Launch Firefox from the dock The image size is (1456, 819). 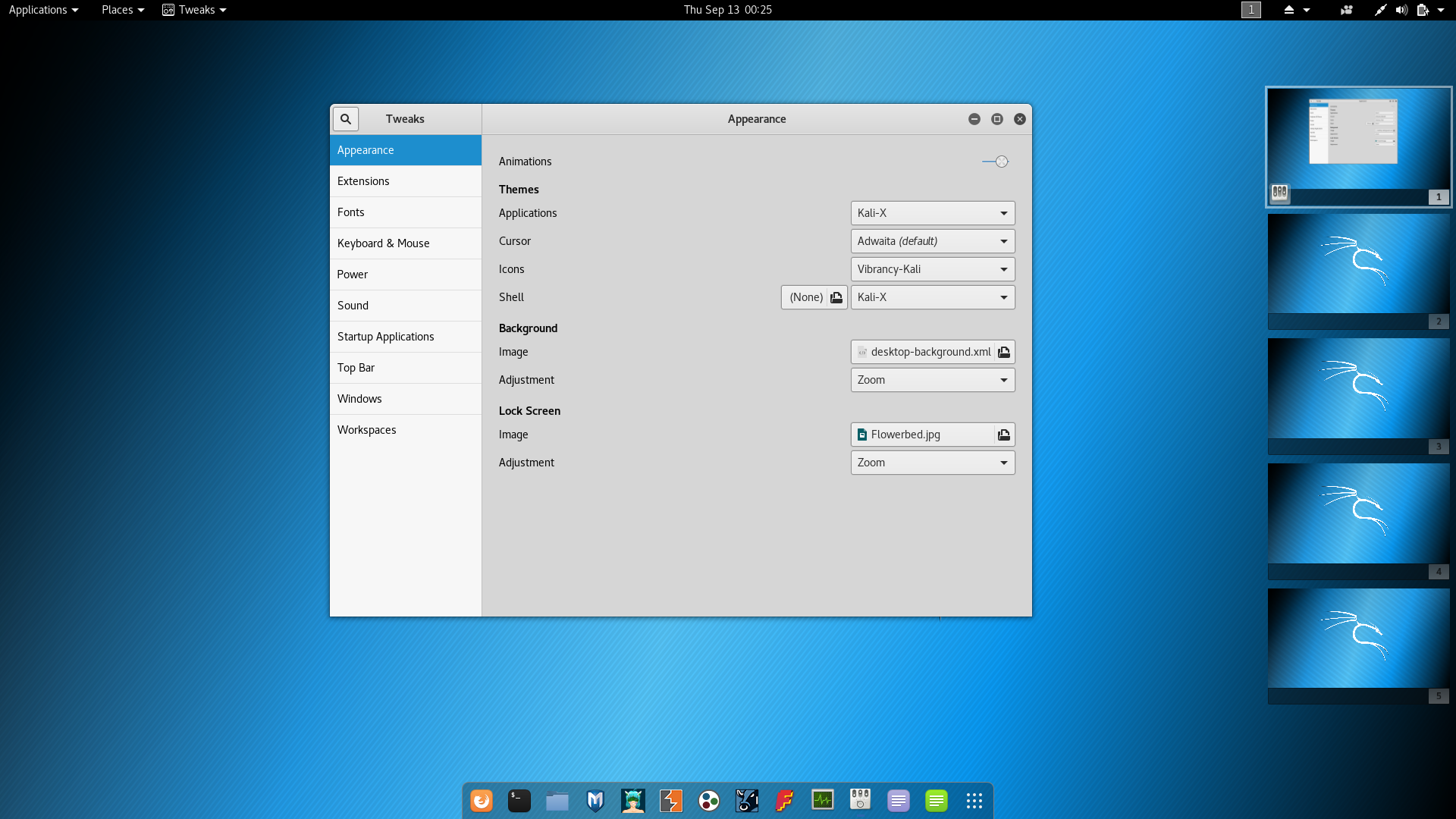click(x=482, y=801)
